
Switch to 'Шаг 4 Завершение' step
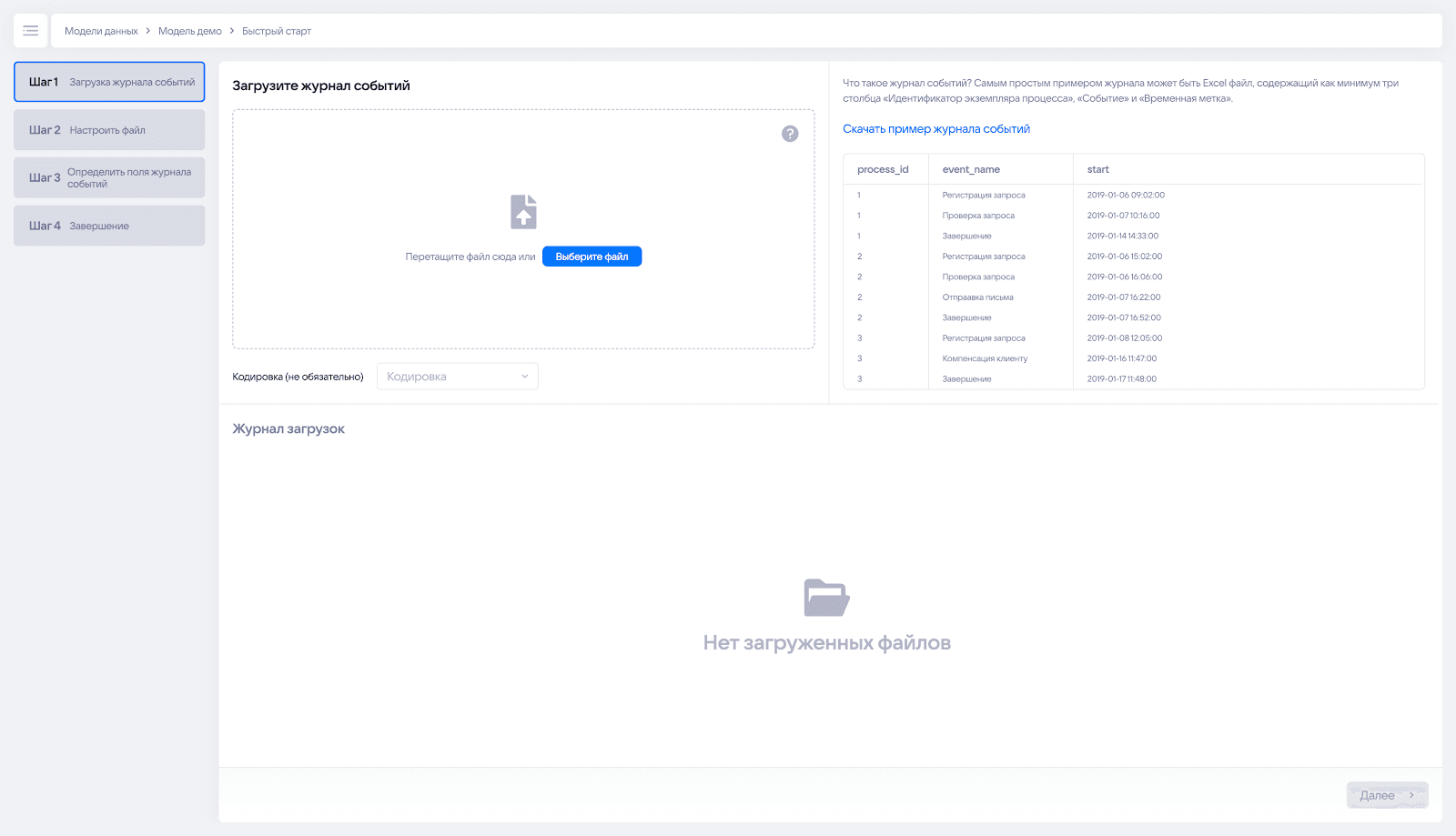point(109,226)
